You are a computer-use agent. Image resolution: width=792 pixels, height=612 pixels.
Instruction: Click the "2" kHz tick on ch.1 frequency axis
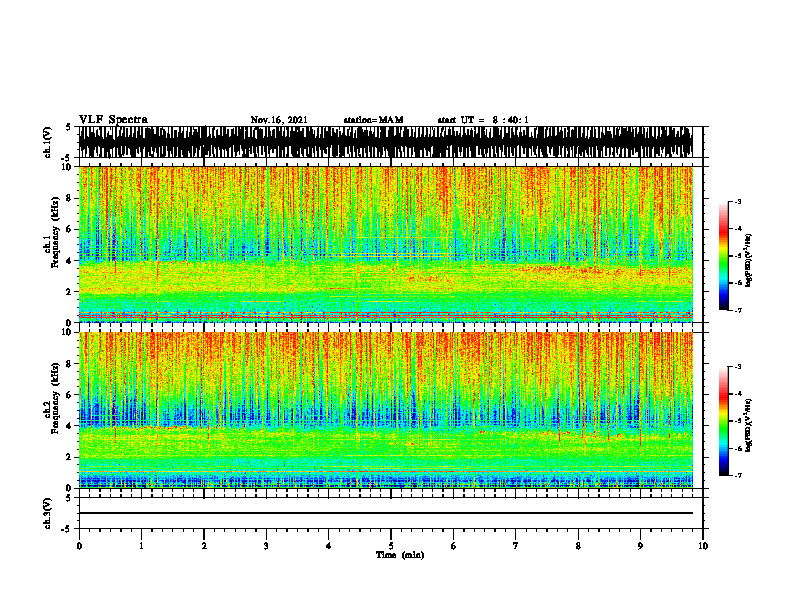[x=70, y=292]
